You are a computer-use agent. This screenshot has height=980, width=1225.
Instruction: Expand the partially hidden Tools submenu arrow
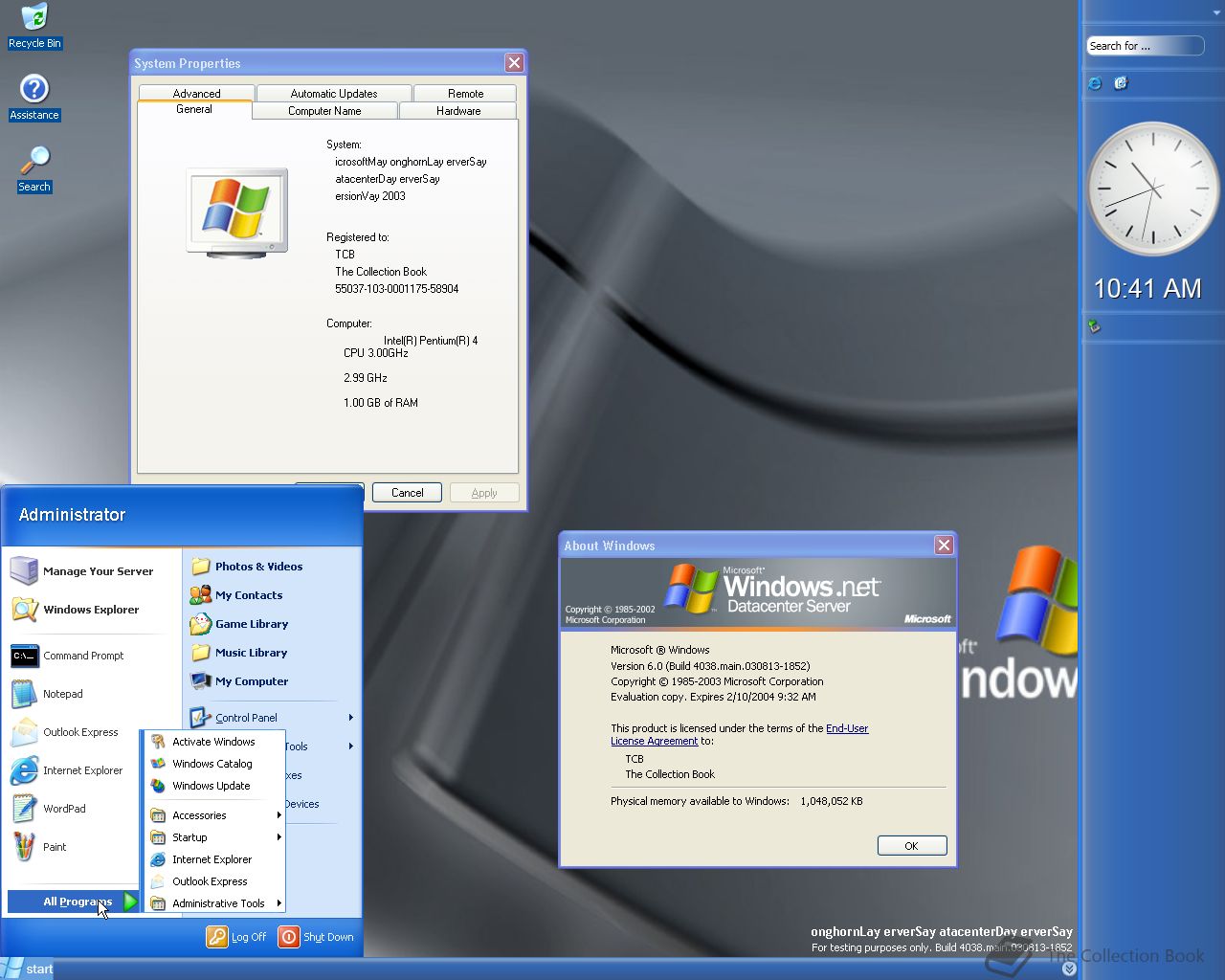pyautogui.click(x=350, y=746)
